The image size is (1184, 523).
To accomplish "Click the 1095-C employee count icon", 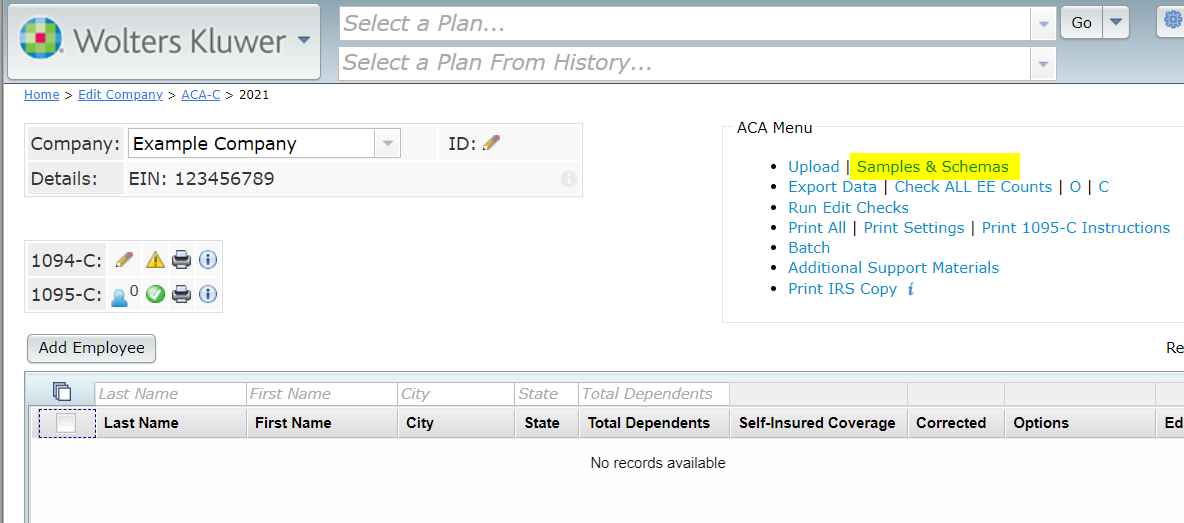I will point(124,294).
